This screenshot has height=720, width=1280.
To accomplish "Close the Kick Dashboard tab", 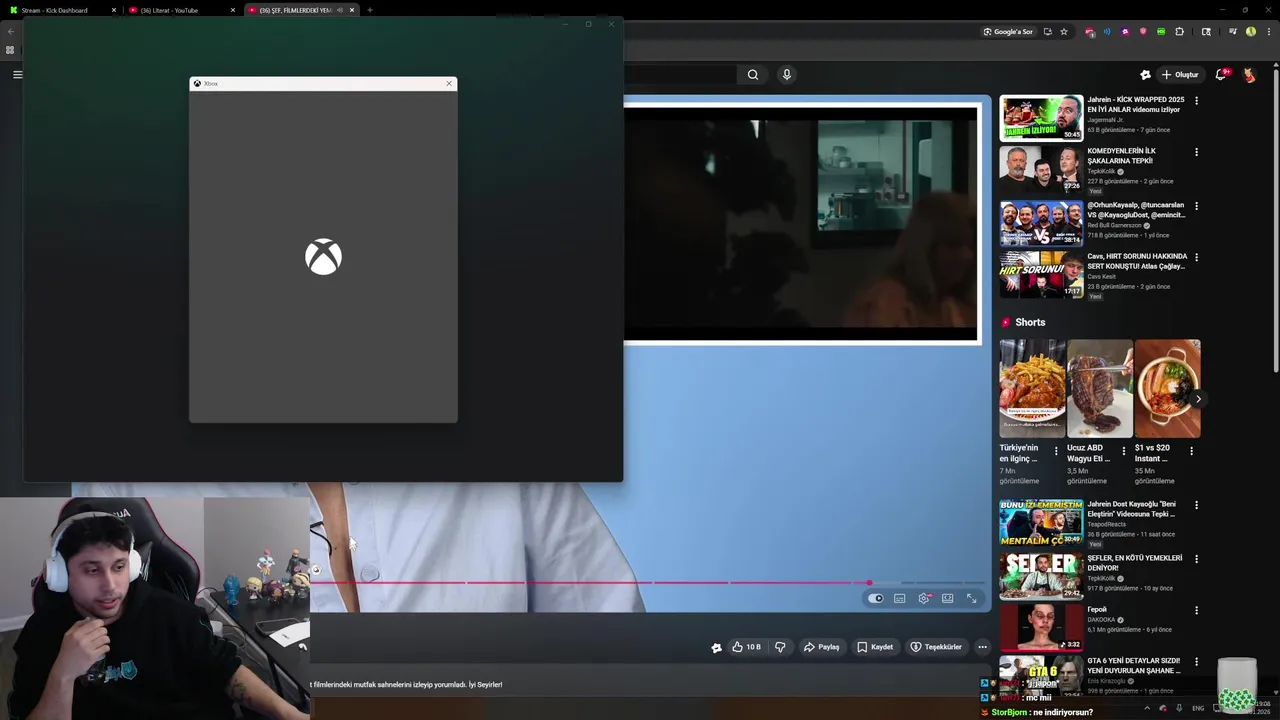I will (x=114, y=10).
